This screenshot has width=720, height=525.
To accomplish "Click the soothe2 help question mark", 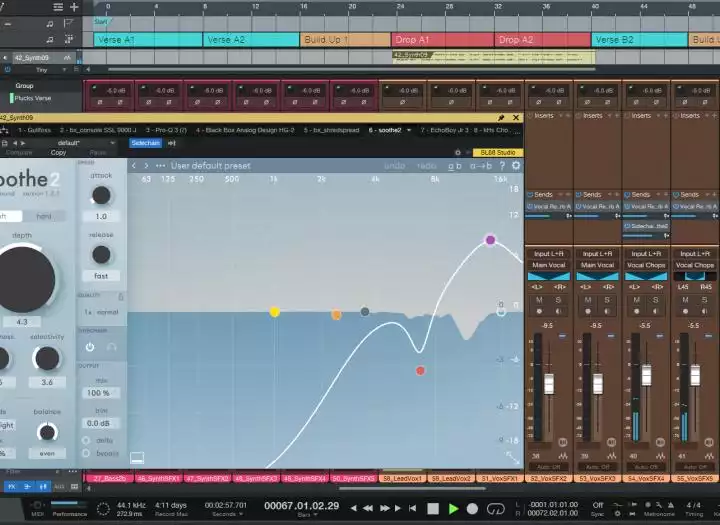I will [502, 166].
